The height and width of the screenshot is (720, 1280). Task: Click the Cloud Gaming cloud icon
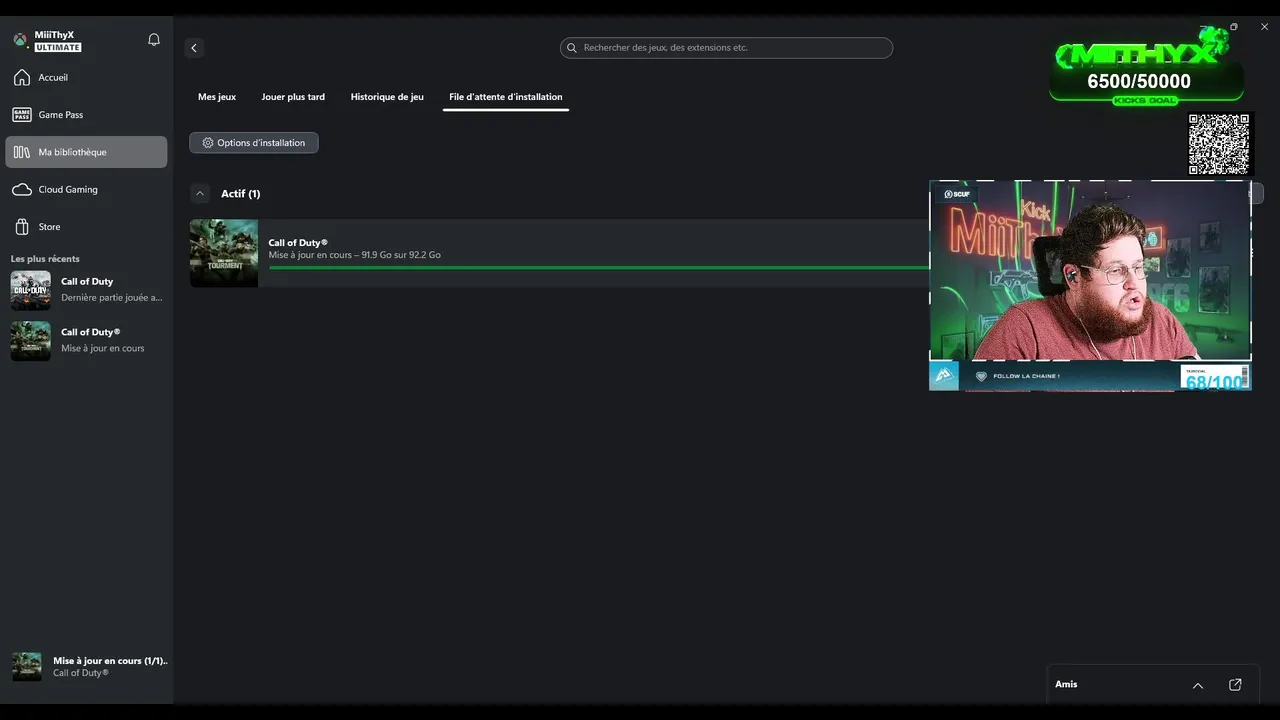(x=21, y=190)
